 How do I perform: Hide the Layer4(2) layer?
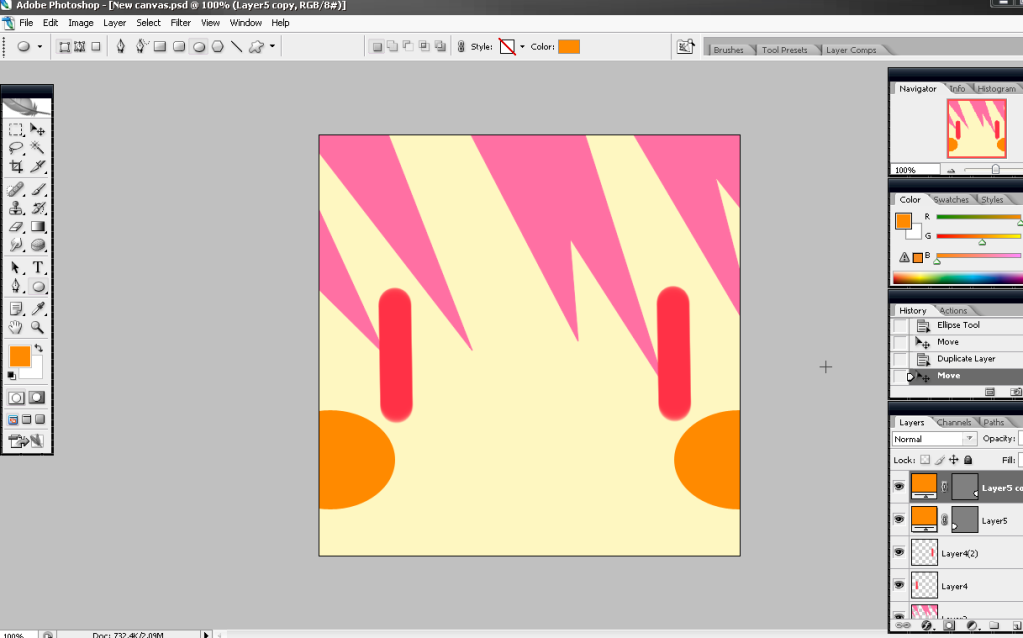(x=899, y=553)
